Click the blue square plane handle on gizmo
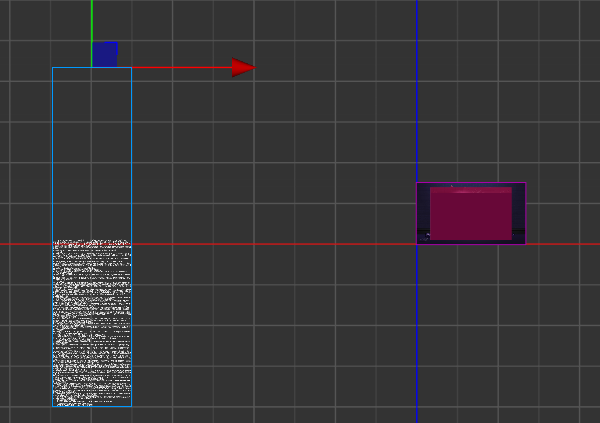Viewport: 600px width, 423px height. pyautogui.click(x=104, y=54)
